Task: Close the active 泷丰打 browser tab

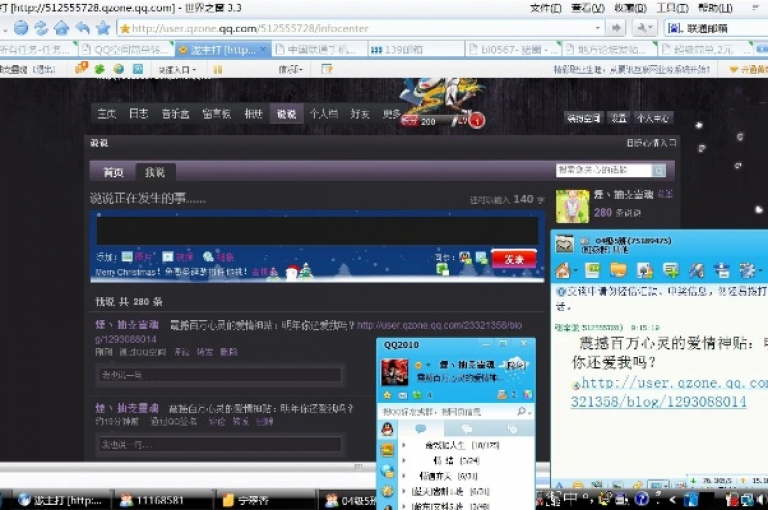Action: 263,49
